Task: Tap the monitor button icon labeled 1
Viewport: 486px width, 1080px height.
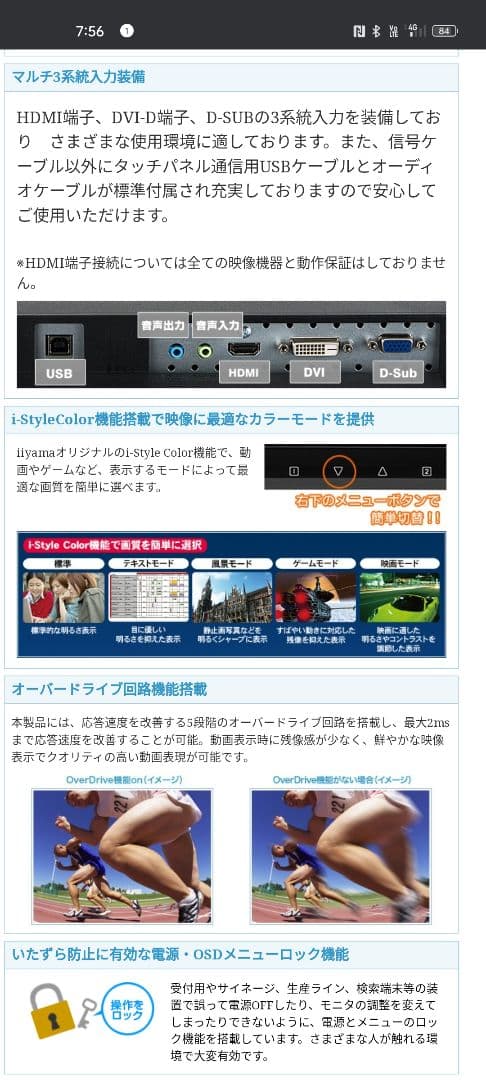Action: (x=294, y=472)
